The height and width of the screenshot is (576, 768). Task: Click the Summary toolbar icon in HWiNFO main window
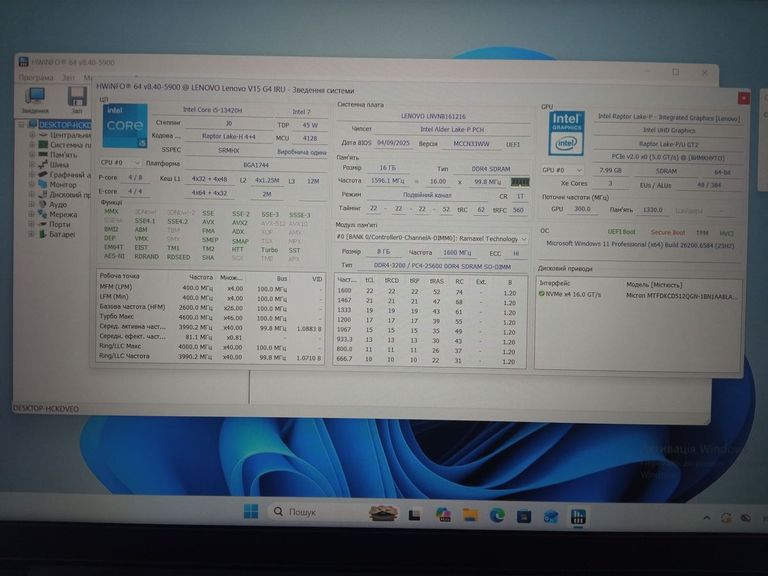pos(35,100)
